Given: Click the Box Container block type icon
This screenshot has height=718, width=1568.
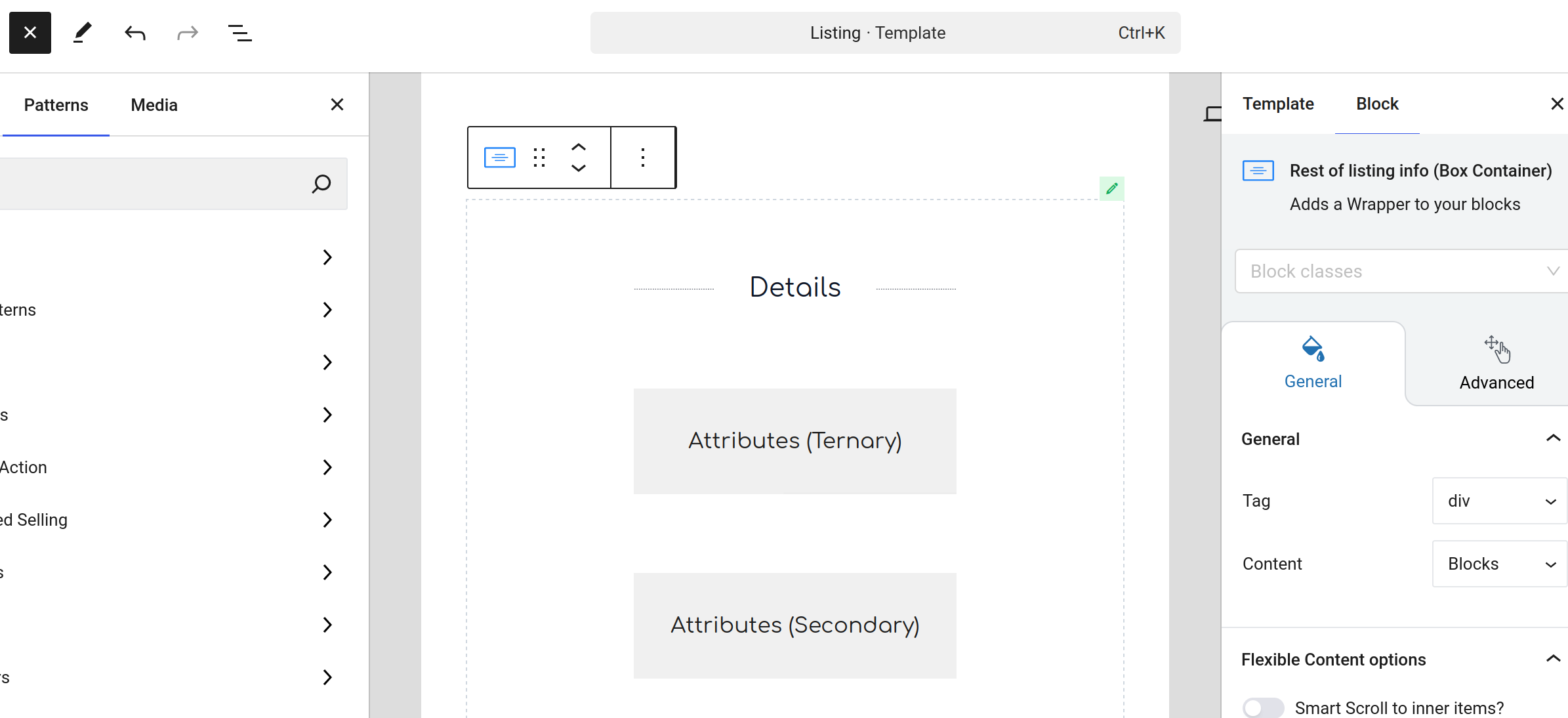Looking at the screenshot, I should click(500, 158).
